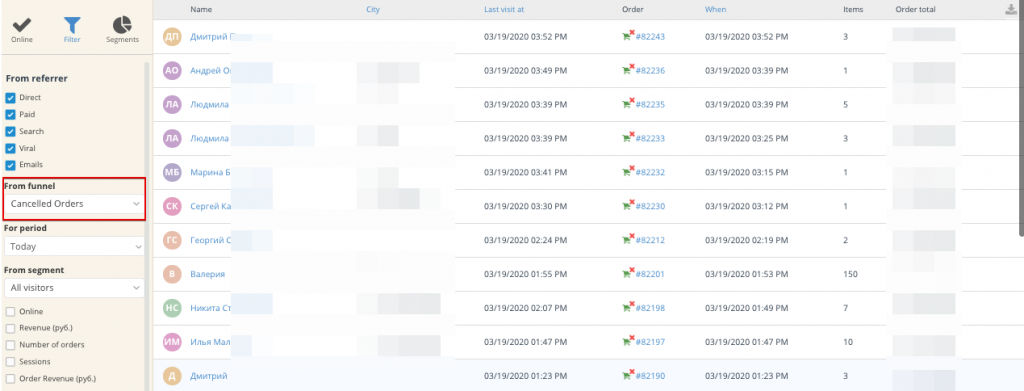This screenshot has height=391, width=1024.
Task: Open the Today period dropdown
Action: click(x=74, y=247)
